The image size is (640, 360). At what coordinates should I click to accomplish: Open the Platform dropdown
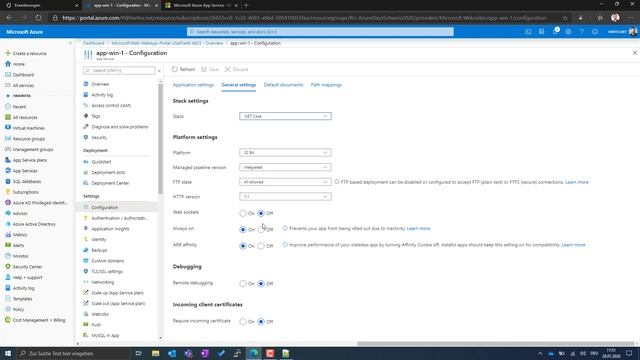coord(285,153)
